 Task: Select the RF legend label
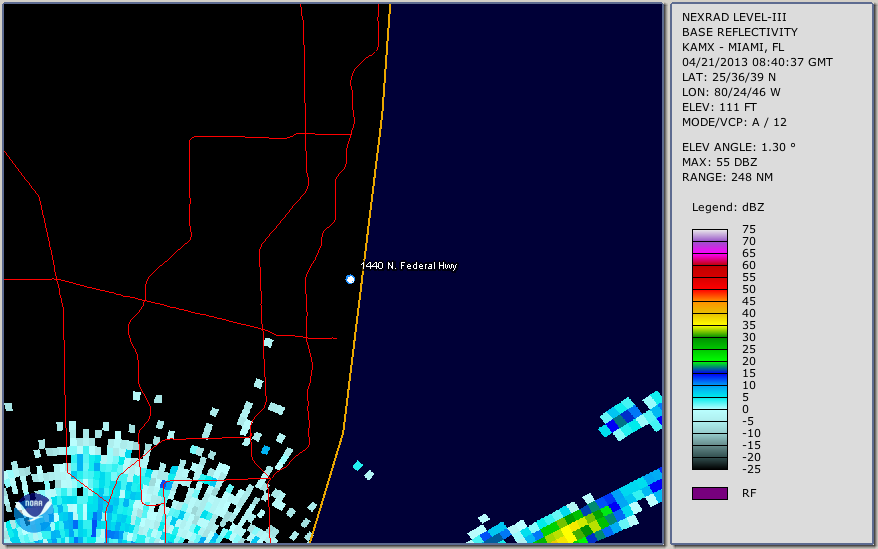tap(749, 494)
